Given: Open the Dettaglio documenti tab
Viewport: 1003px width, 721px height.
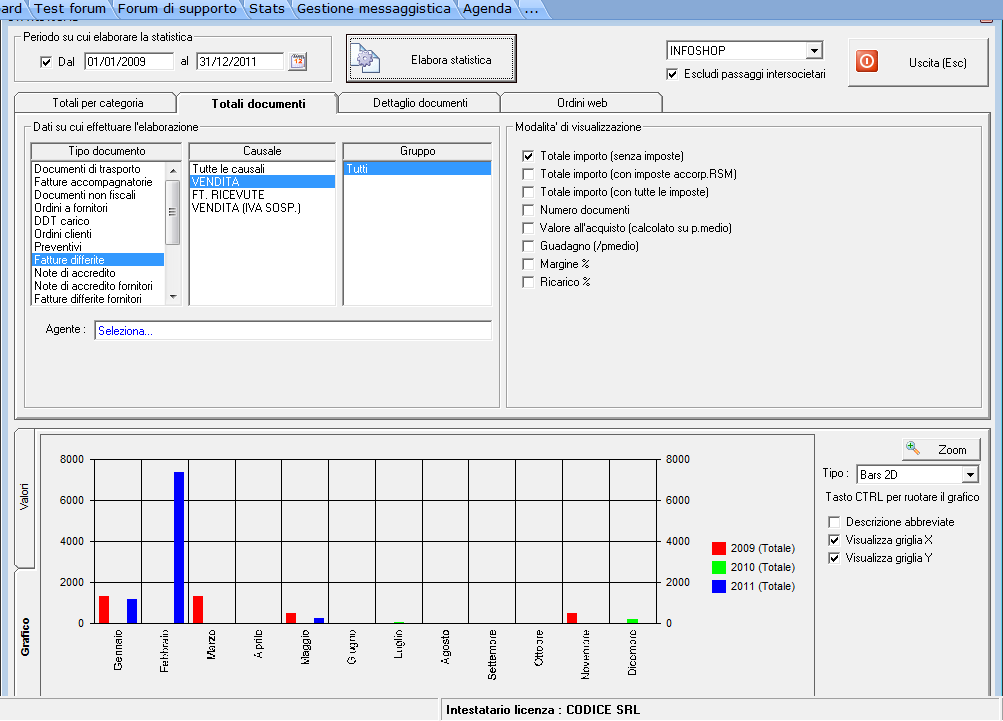Looking at the screenshot, I should point(420,103).
